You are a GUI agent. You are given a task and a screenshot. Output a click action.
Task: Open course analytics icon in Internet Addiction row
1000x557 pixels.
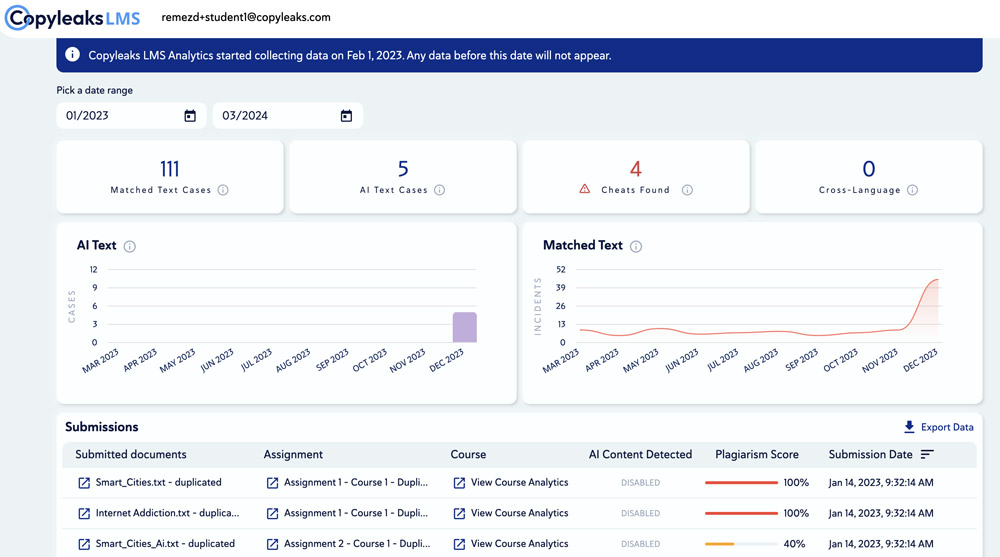tap(459, 514)
